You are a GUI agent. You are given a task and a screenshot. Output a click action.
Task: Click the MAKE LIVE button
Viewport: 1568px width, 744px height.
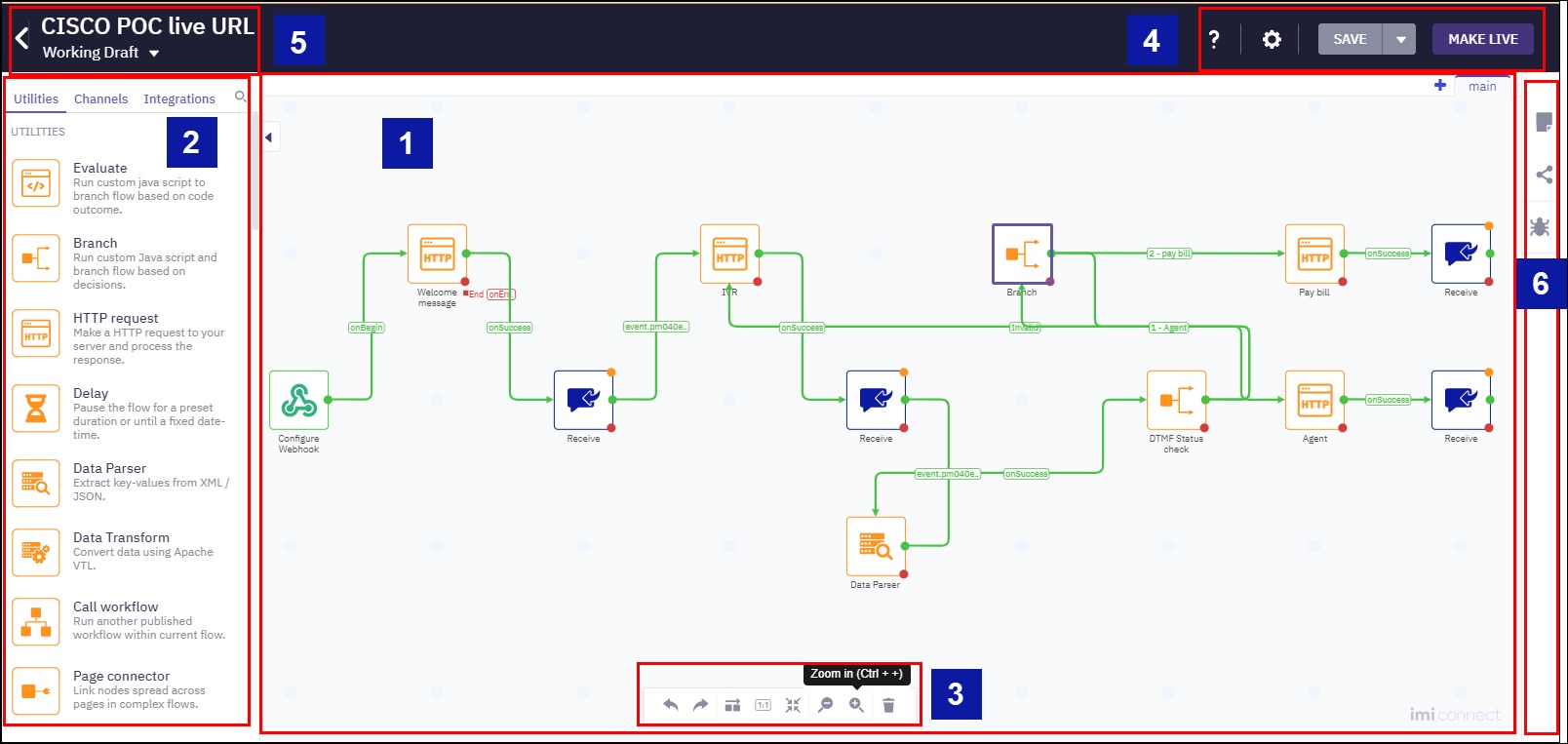coord(1483,39)
